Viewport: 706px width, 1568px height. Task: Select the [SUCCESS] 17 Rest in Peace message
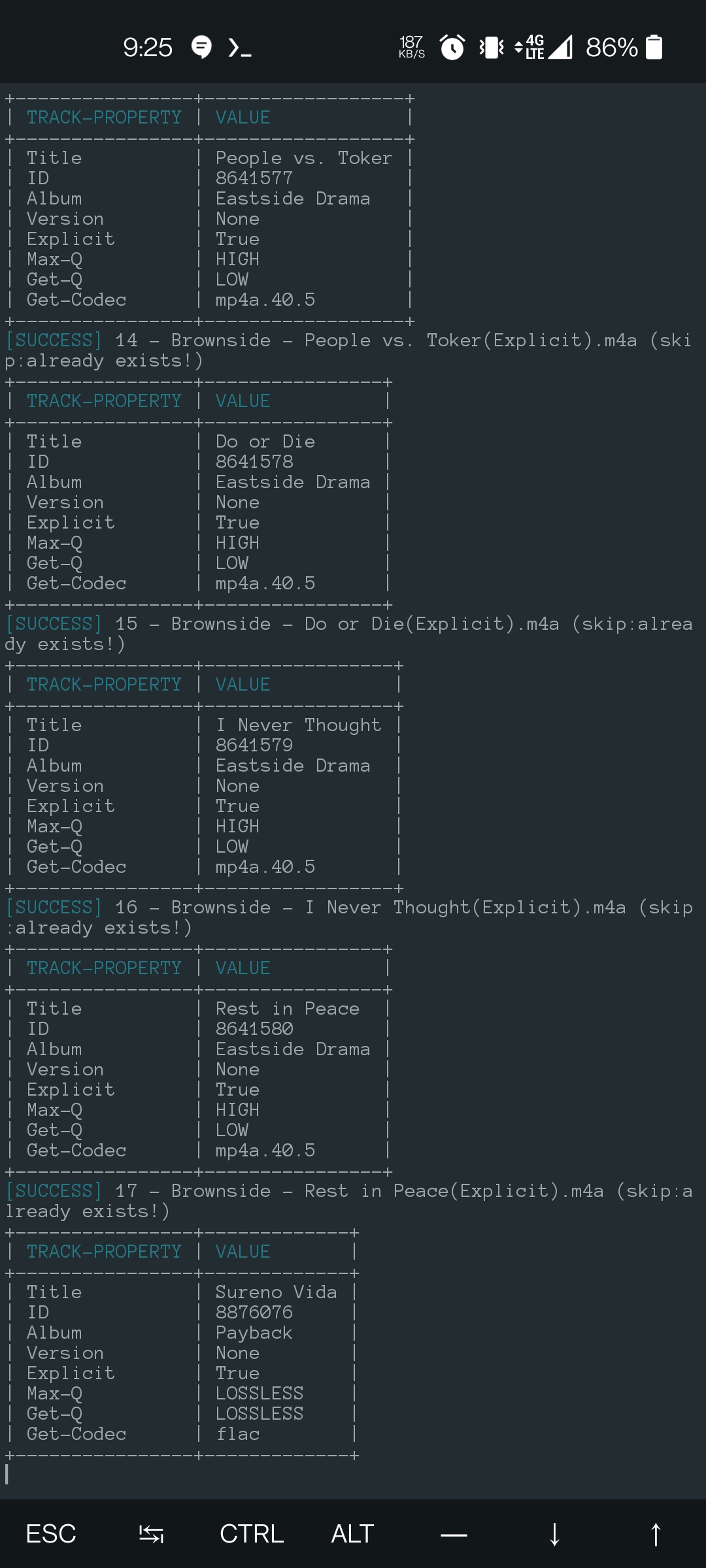[x=261, y=1190]
